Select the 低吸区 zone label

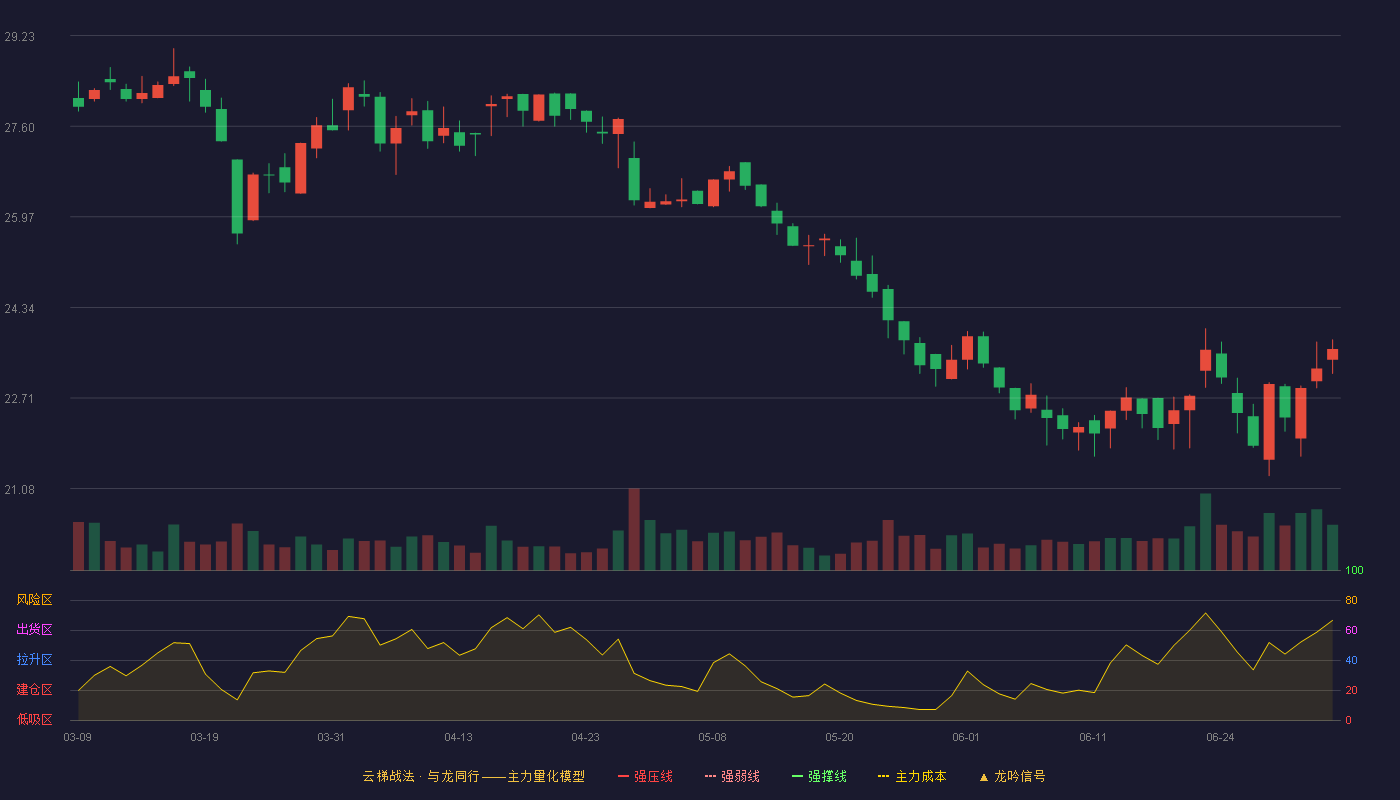34,719
